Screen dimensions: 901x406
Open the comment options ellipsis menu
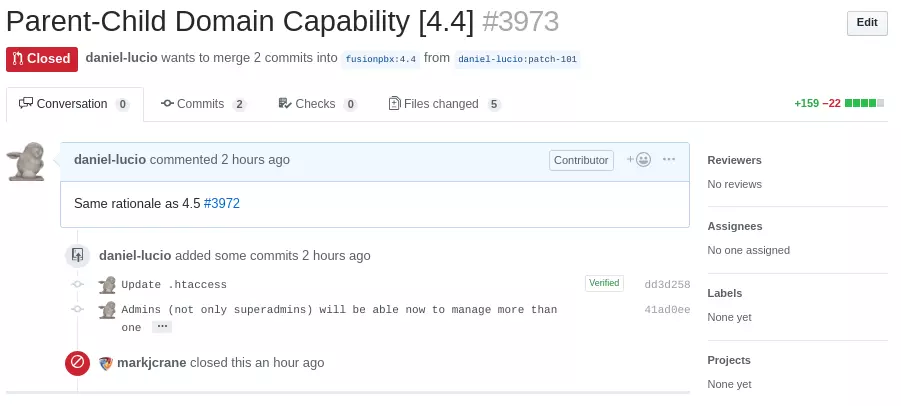coord(669,160)
